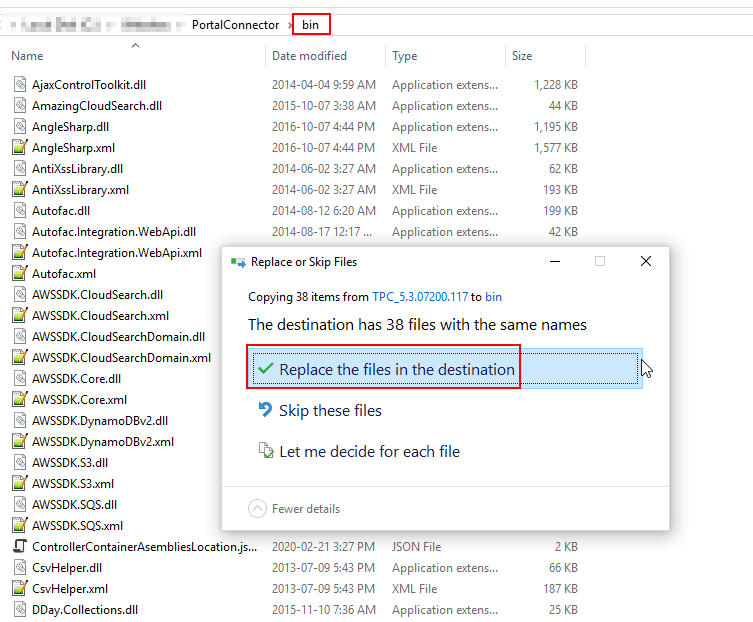Click the 2015-10-07 3:38 AM date cell
This screenshot has width=753, height=622.
[324, 106]
